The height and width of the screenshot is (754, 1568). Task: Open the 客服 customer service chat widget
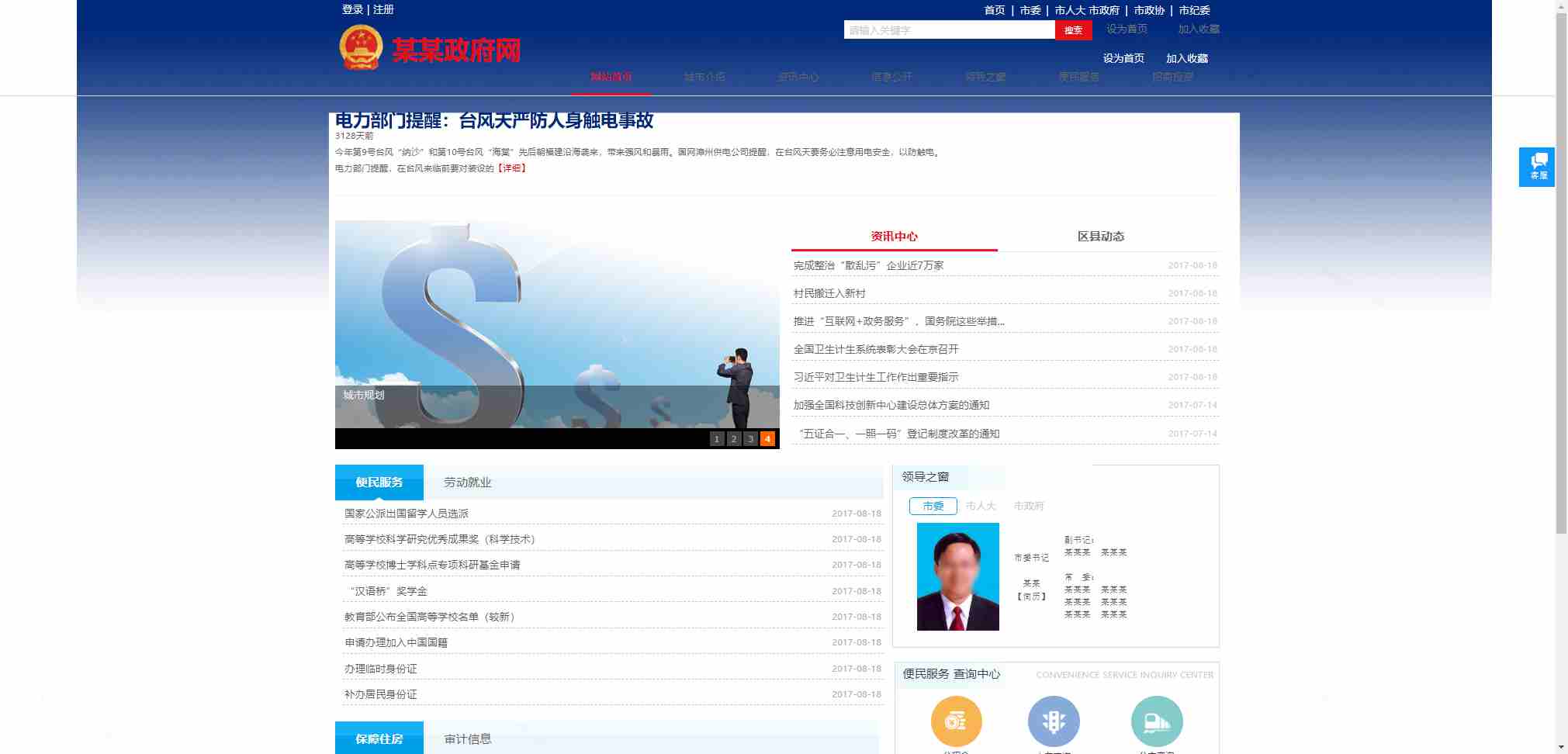1536,167
